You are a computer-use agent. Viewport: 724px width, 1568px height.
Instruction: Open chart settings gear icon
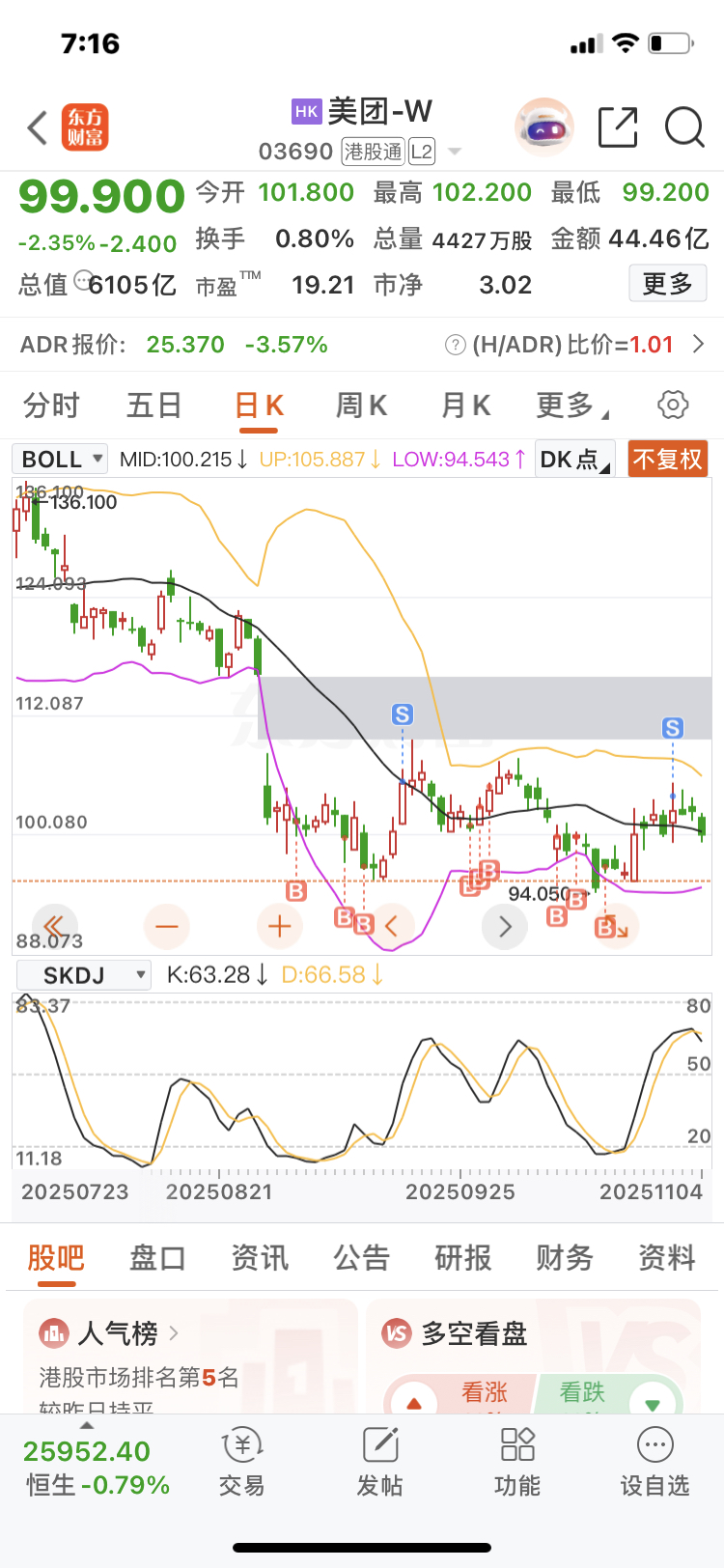pyautogui.click(x=673, y=405)
